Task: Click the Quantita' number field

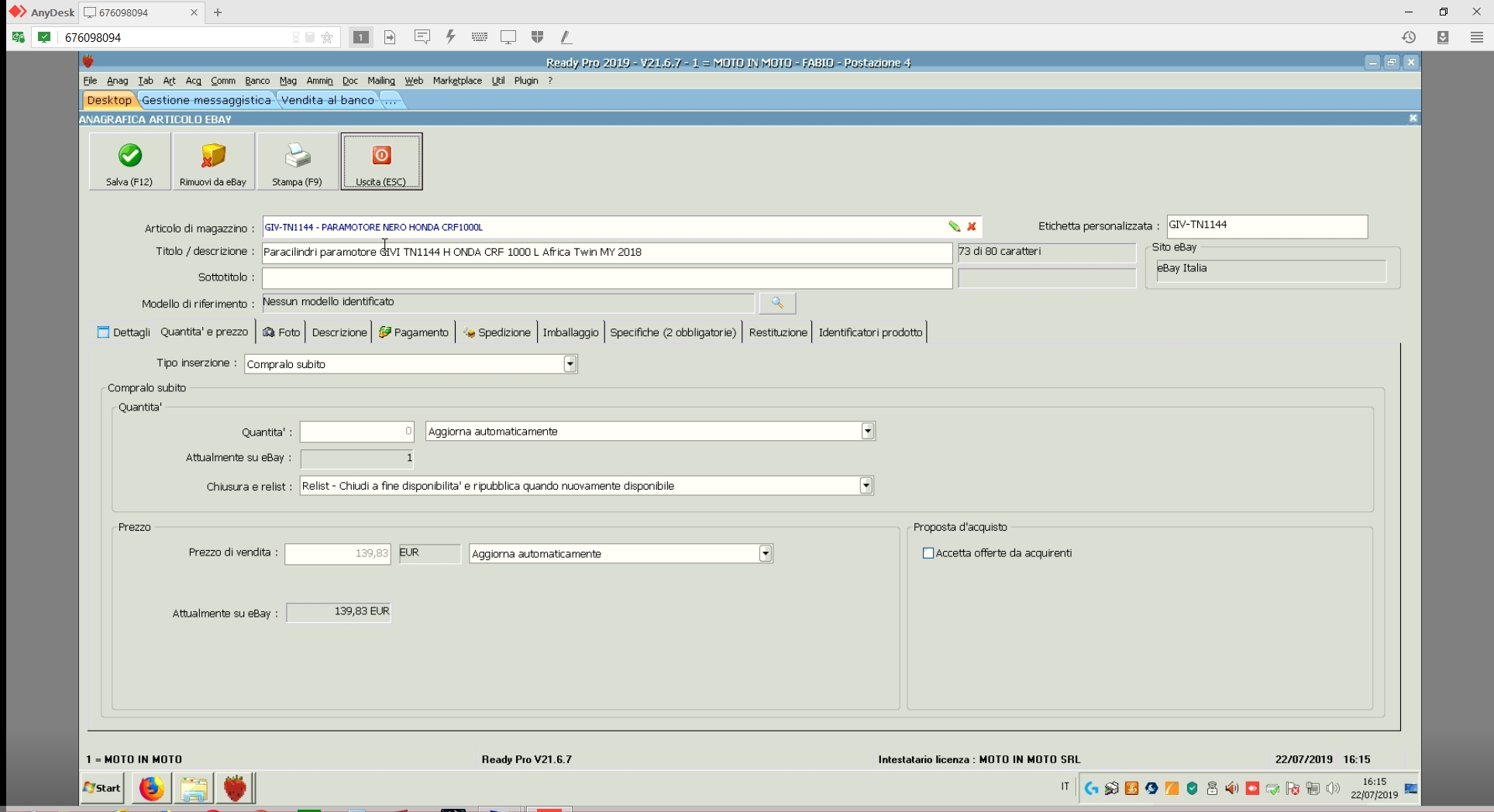Action: [x=357, y=432]
